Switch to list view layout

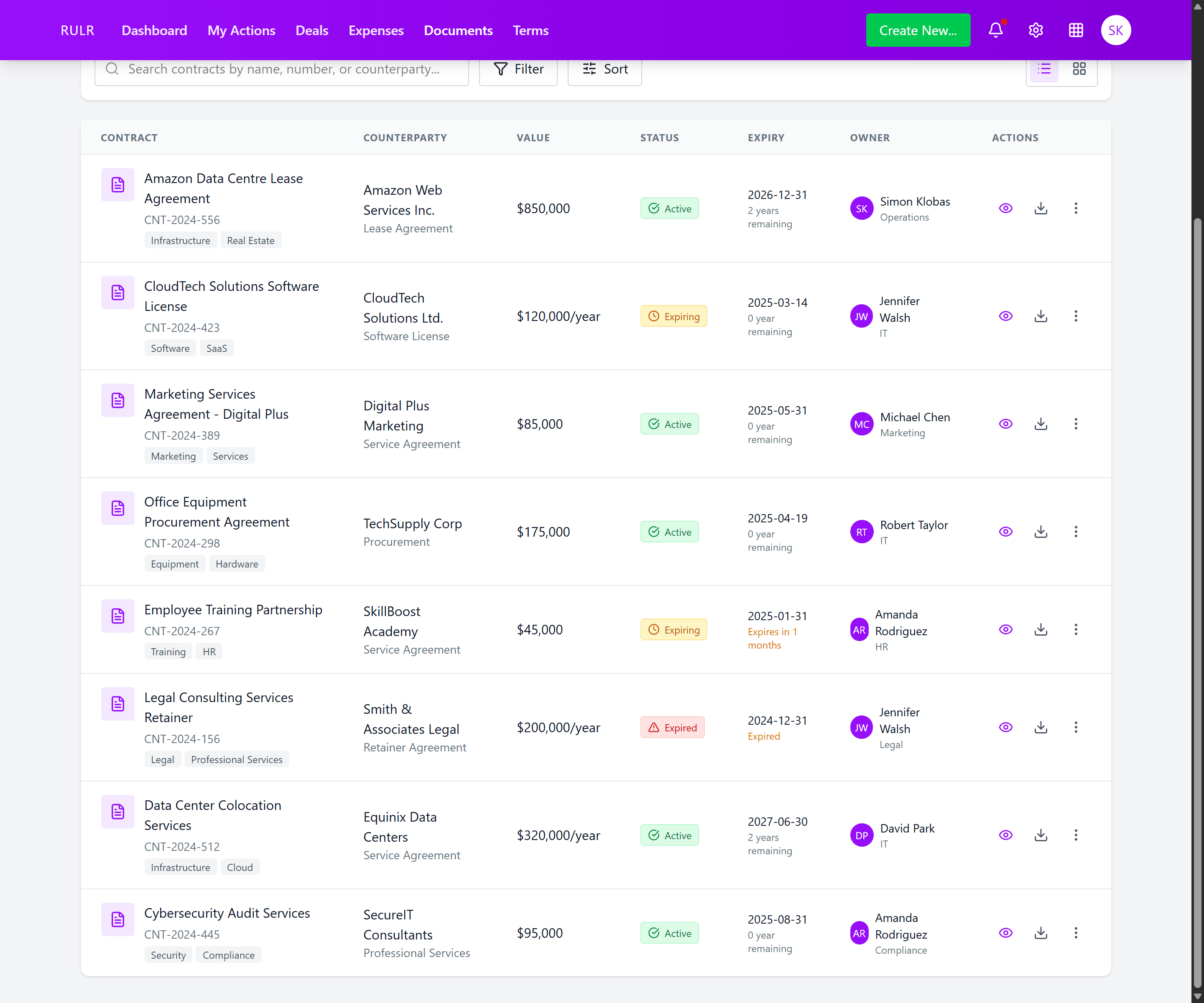click(x=1044, y=69)
